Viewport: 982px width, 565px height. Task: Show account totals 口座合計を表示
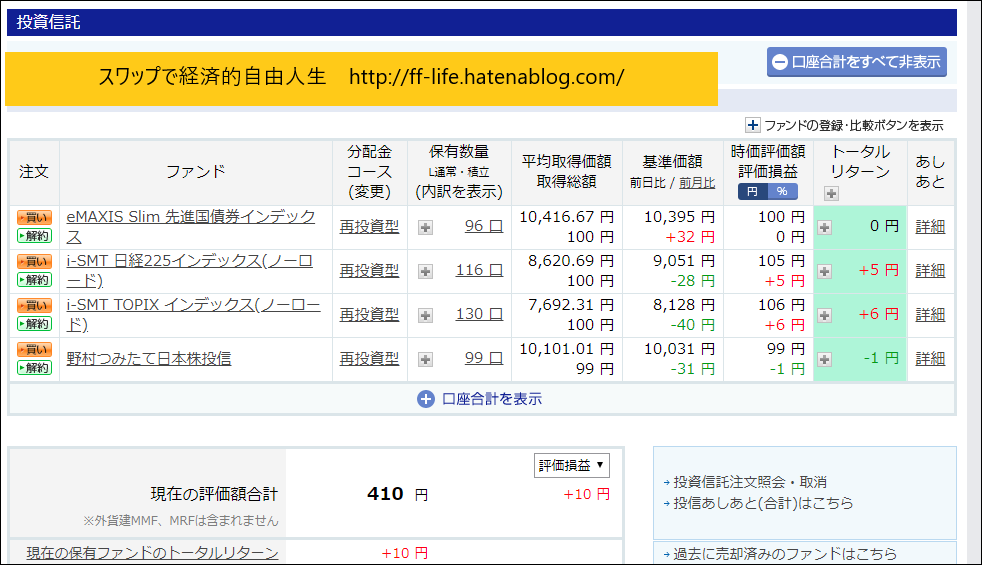pos(480,399)
